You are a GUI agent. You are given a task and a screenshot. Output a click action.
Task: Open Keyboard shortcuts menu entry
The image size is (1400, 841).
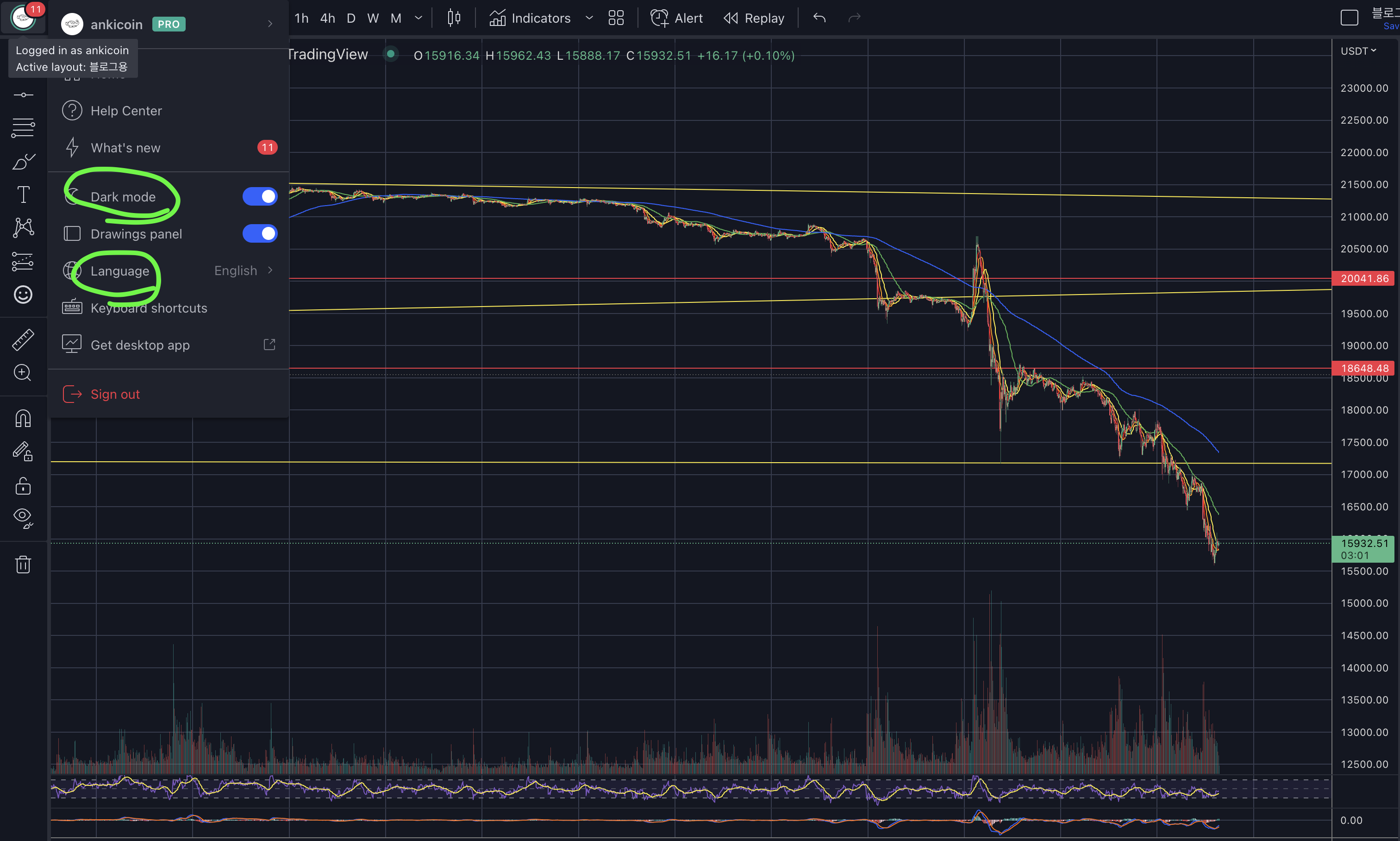pos(149,308)
